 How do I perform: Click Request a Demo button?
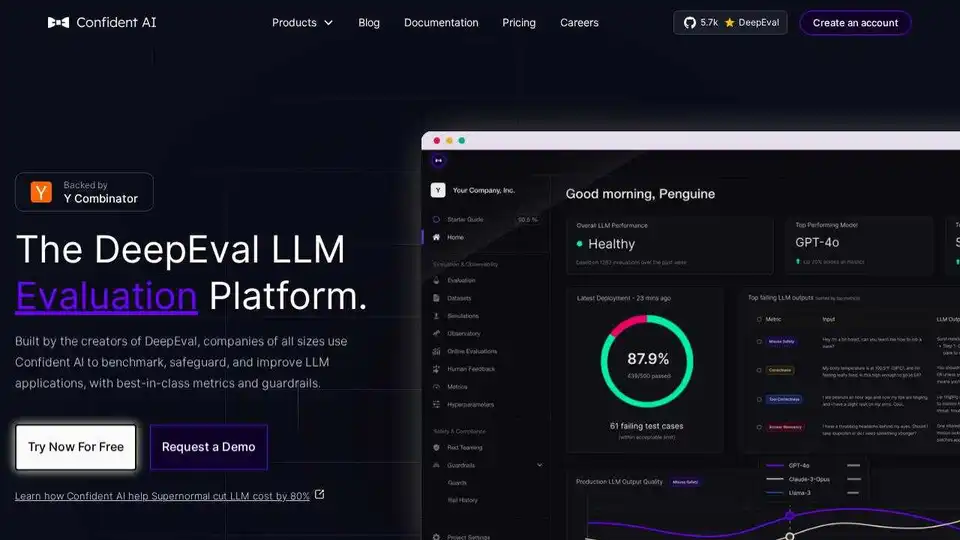[208, 447]
